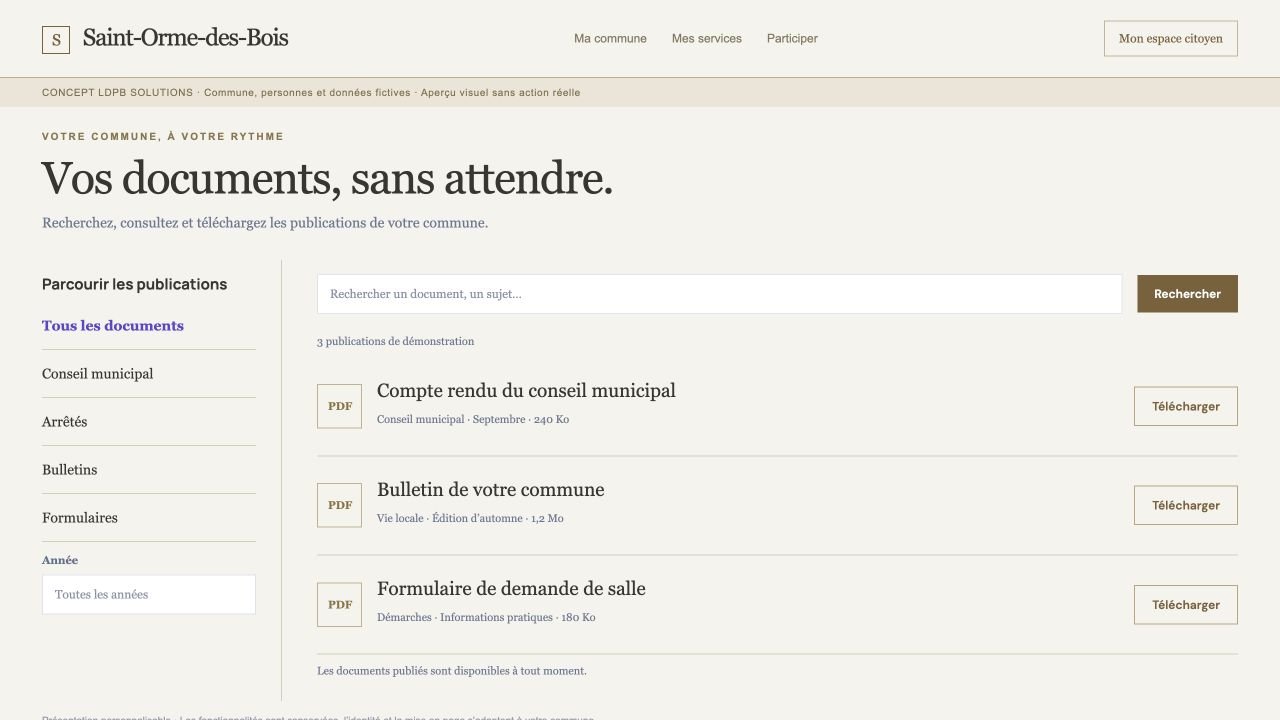
Task: Open the Bulletin de votre commune title
Action: point(491,490)
